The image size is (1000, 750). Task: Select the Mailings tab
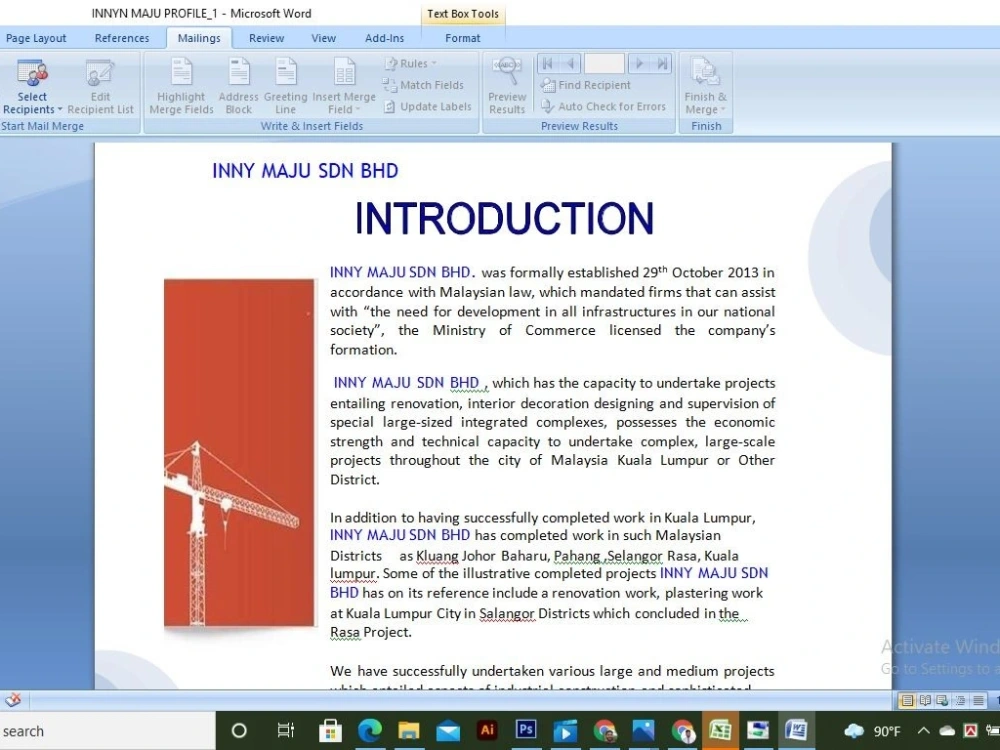point(199,38)
